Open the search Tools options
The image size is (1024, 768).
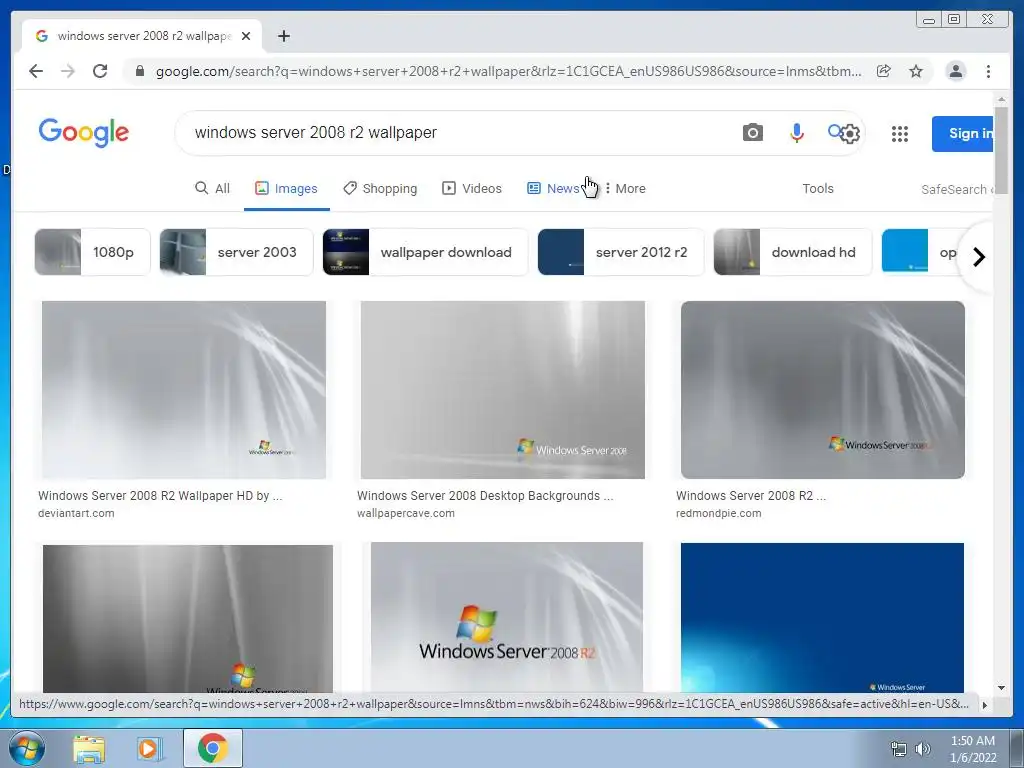pos(818,189)
